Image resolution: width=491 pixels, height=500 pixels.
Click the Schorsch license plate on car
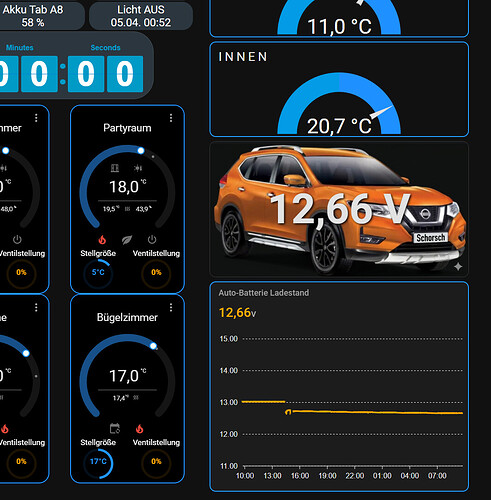[x=430, y=238]
